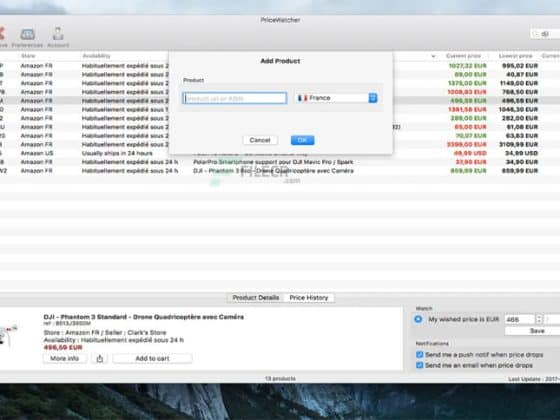Viewport: 560px width, 420px height.
Task: Click the Usually ships in 24 hours cell
Action: tap(117, 153)
